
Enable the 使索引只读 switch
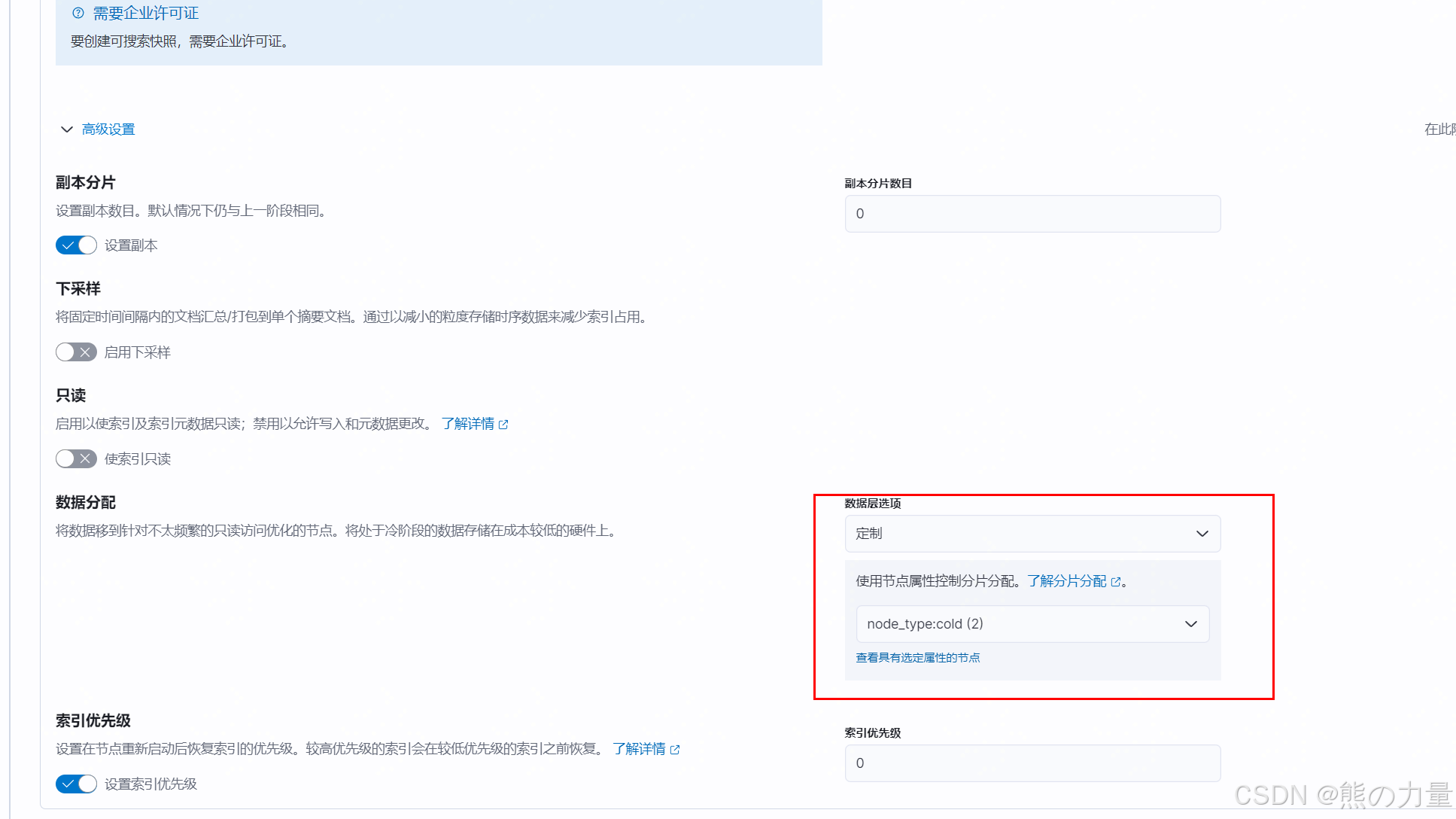pos(76,459)
